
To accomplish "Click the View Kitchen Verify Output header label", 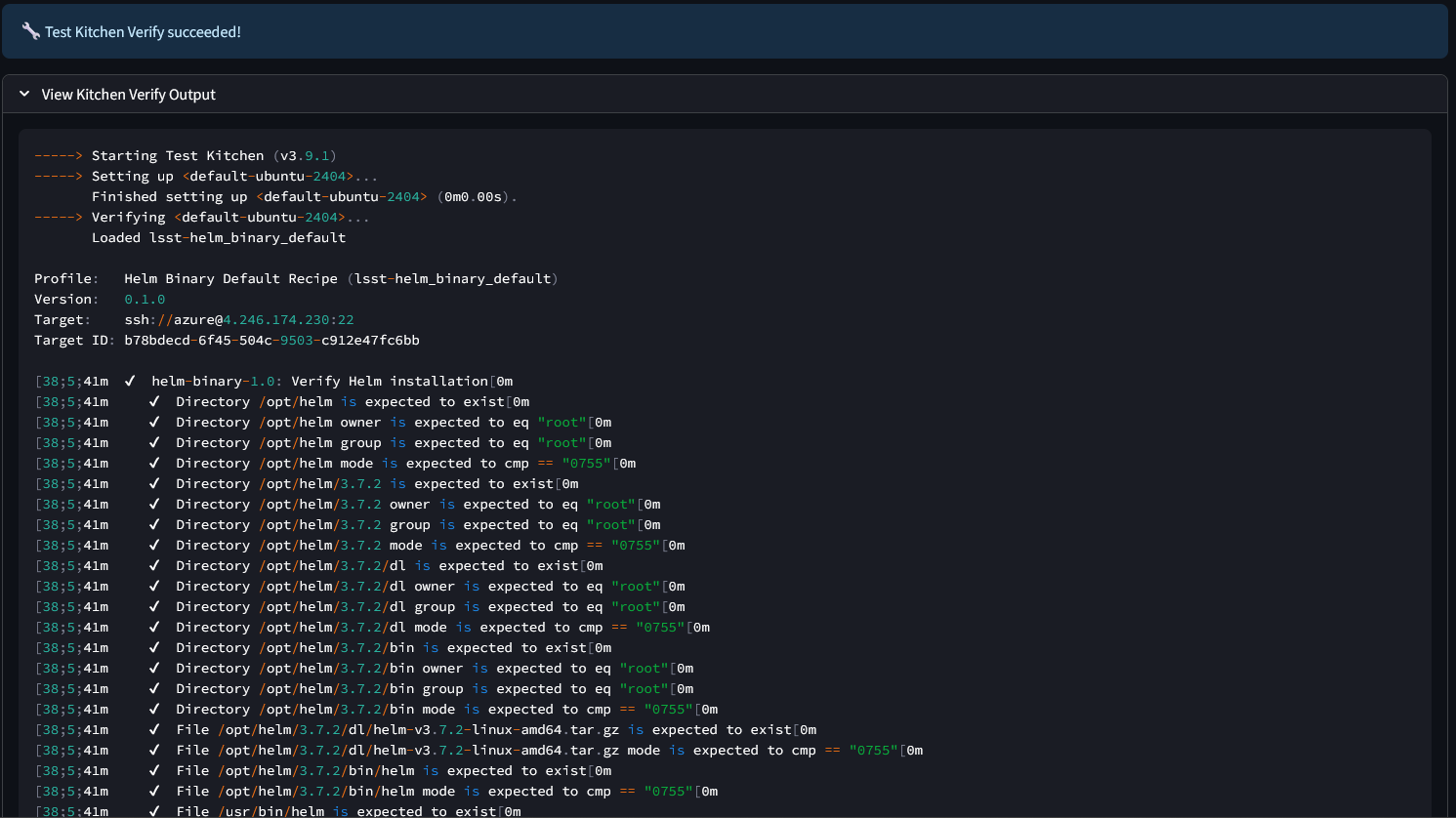I will (128, 95).
